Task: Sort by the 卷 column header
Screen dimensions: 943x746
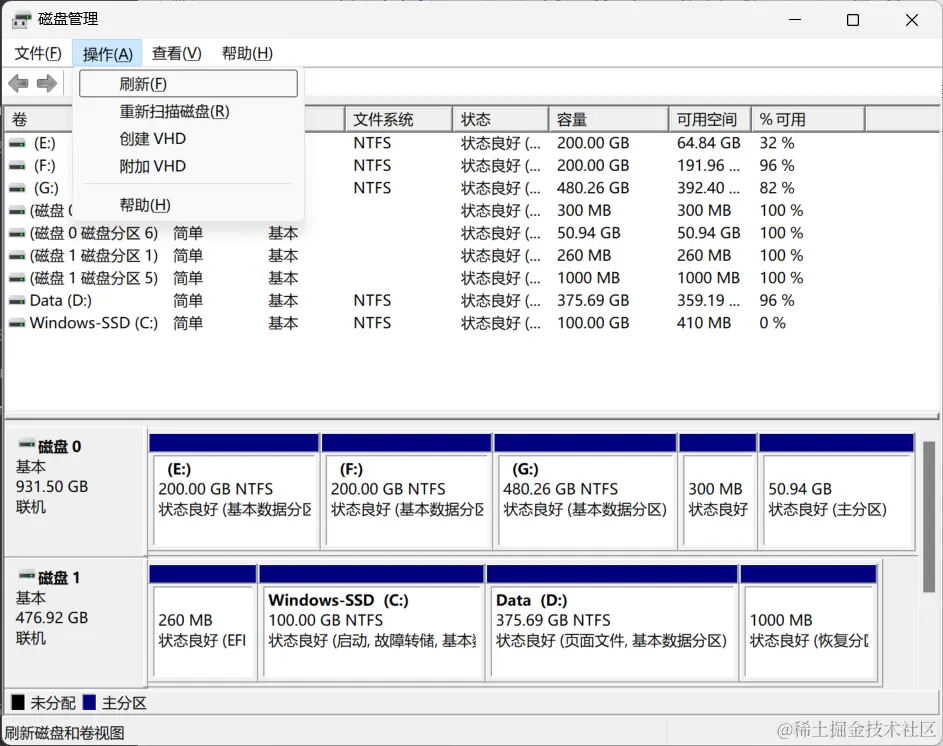Action: click(38, 119)
